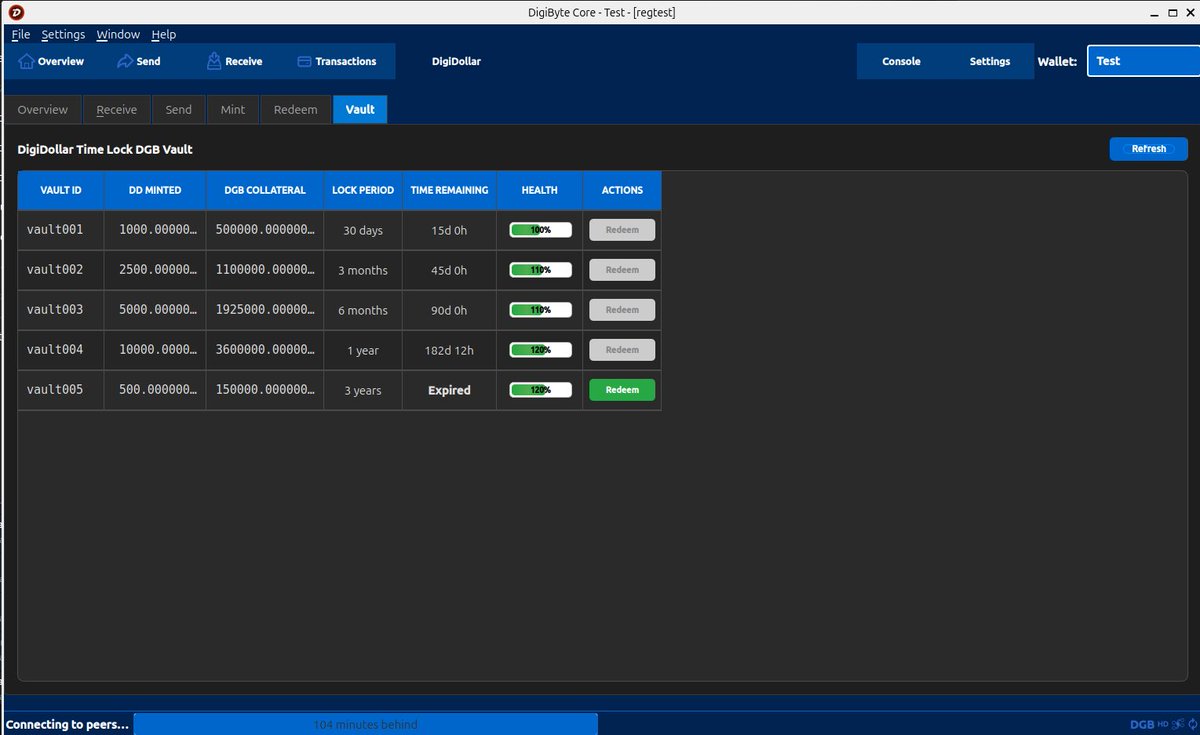This screenshot has width=1200, height=735.
Task: Click the Refresh button for vaults
Action: pos(1149,149)
